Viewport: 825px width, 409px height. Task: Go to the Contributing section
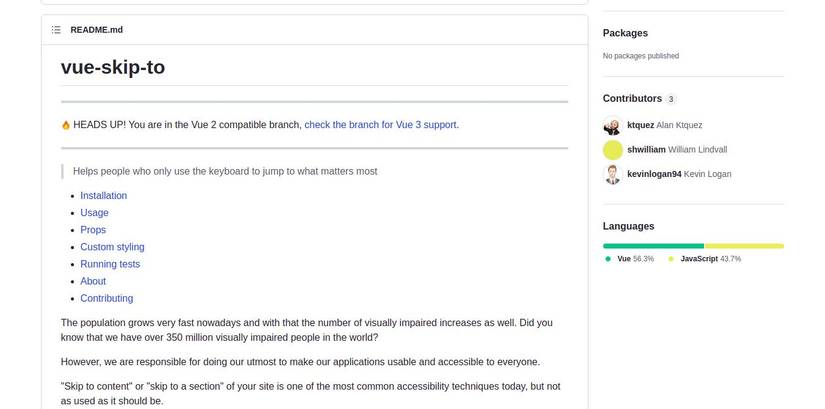click(107, 298)
